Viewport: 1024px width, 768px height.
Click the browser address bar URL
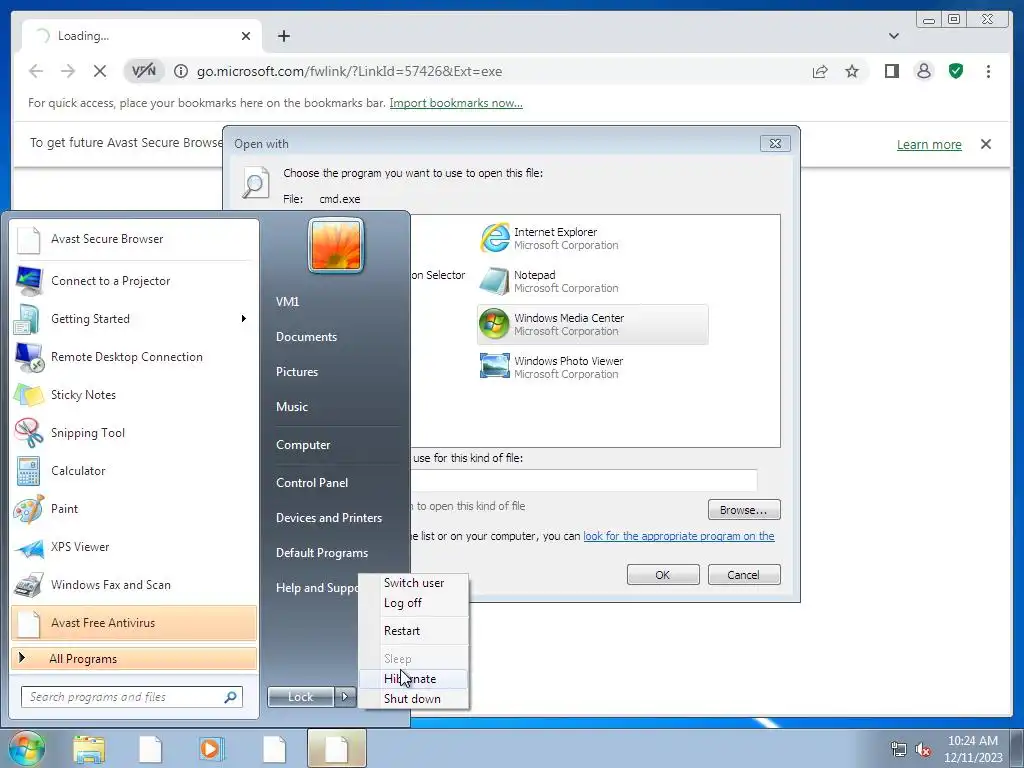(x=349, y=71)
